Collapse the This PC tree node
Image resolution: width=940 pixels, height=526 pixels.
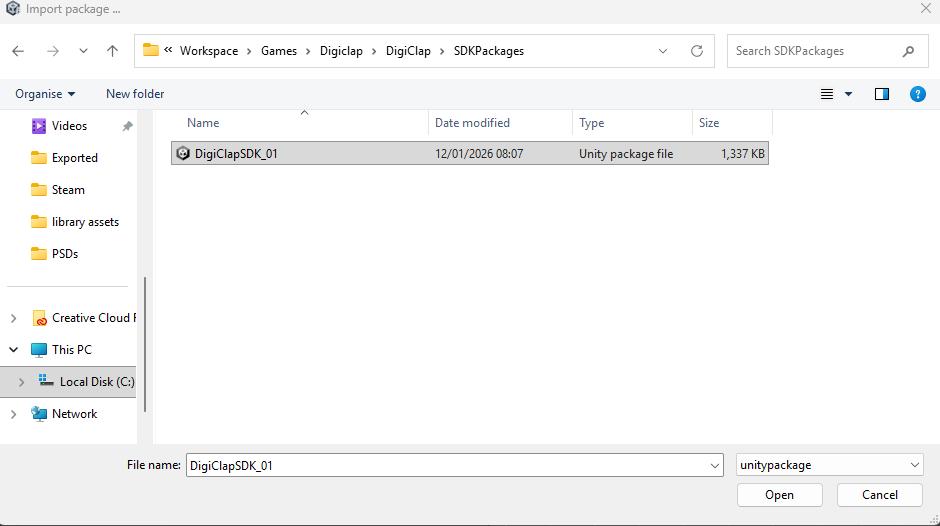click(13, 350)
